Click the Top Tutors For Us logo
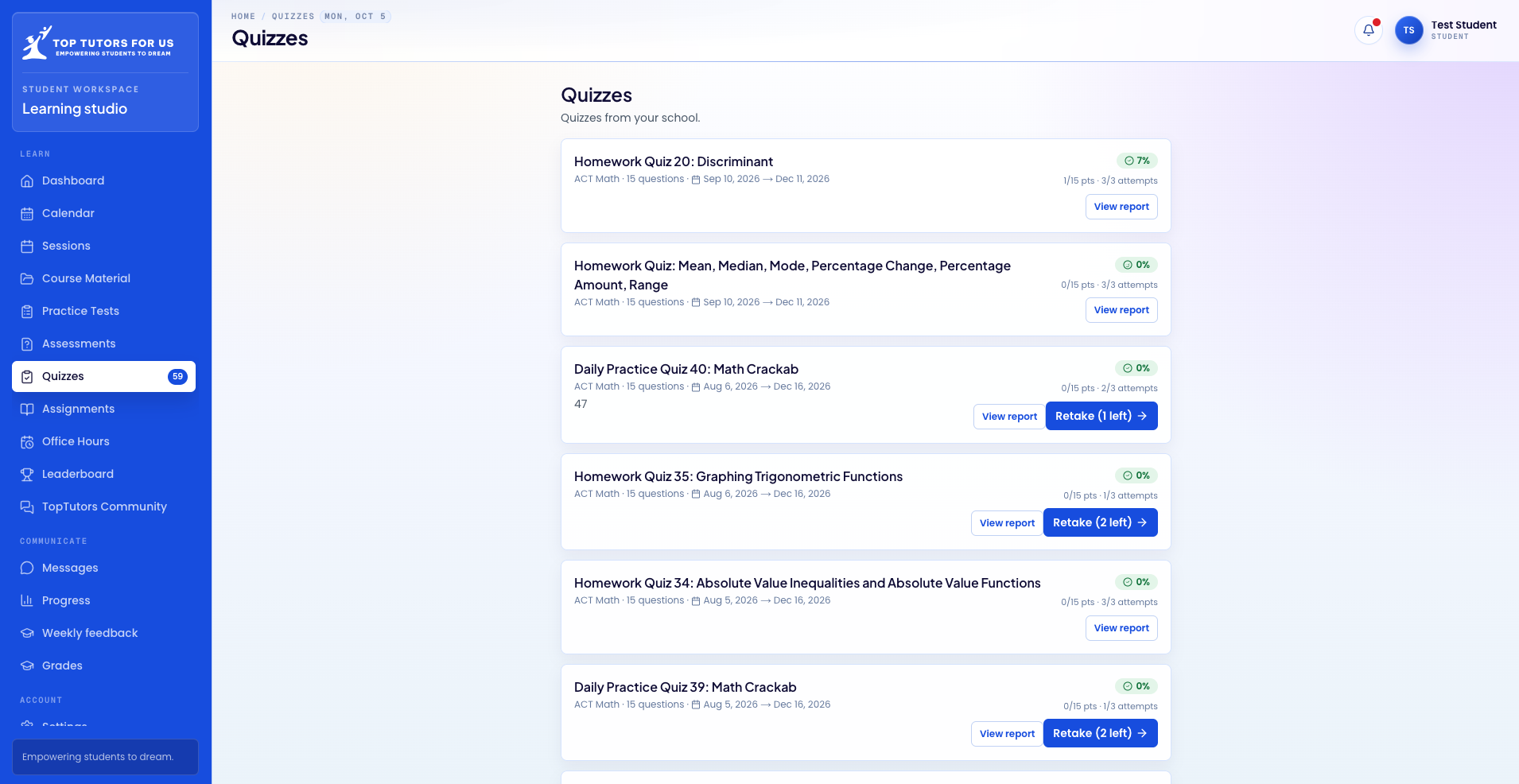 [x=98, y=43]
